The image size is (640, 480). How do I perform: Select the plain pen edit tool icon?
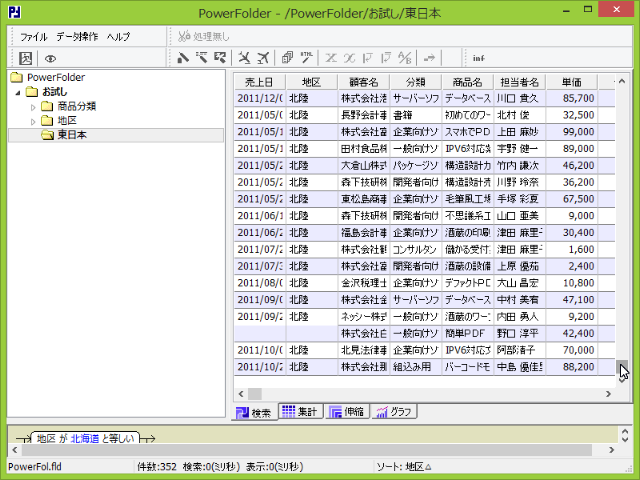point(183,58)
